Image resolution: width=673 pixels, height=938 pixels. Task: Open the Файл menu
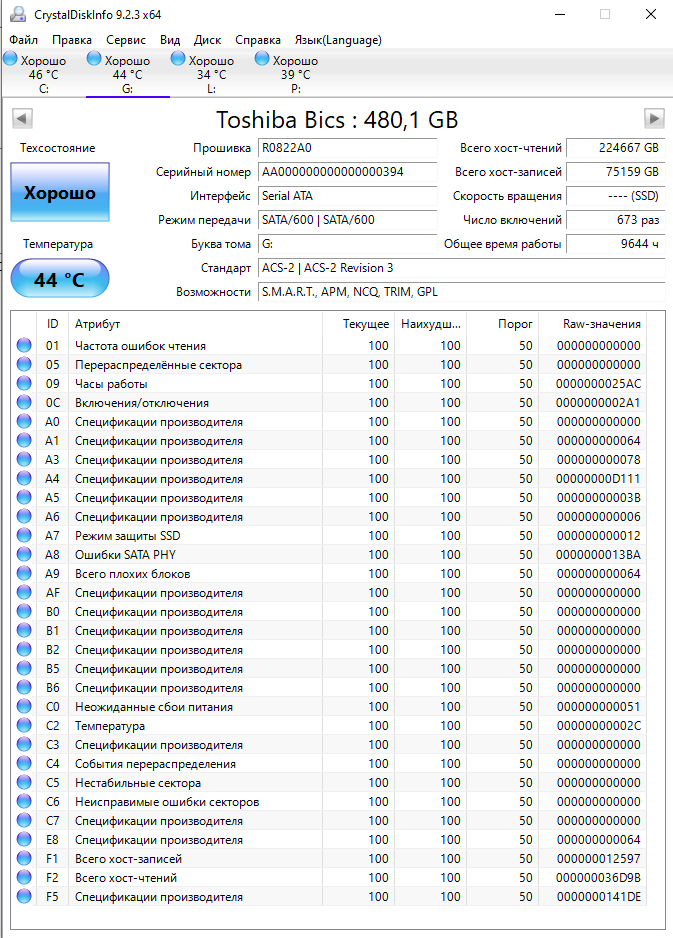point(23,40)
